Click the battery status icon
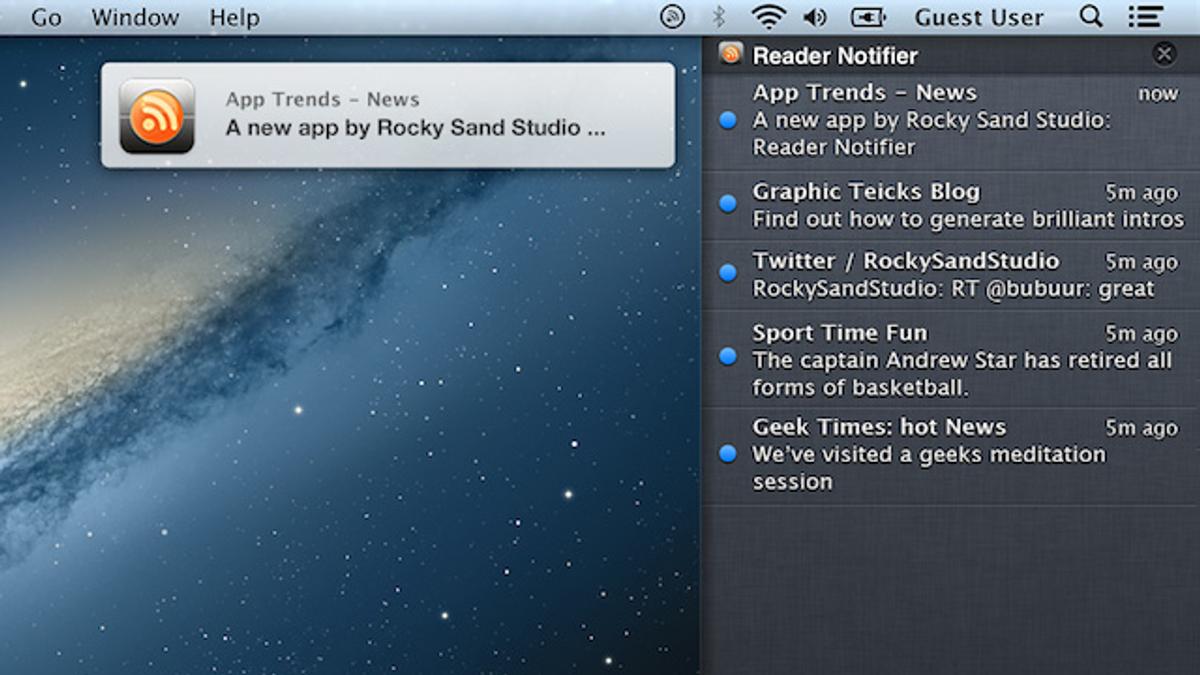The image size is (1200, 675). [x=868, y=17]
